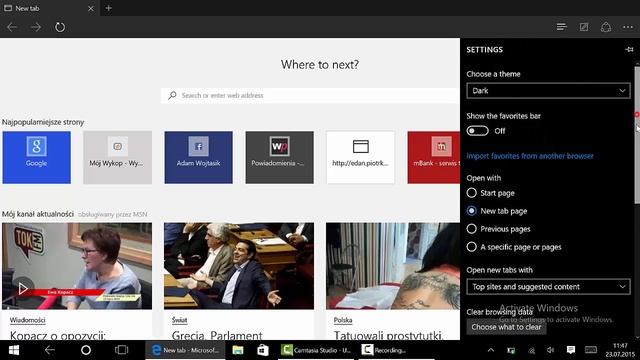Open the Mój Wykop top site tile
The image size is (640, 360).
[118, 157]
